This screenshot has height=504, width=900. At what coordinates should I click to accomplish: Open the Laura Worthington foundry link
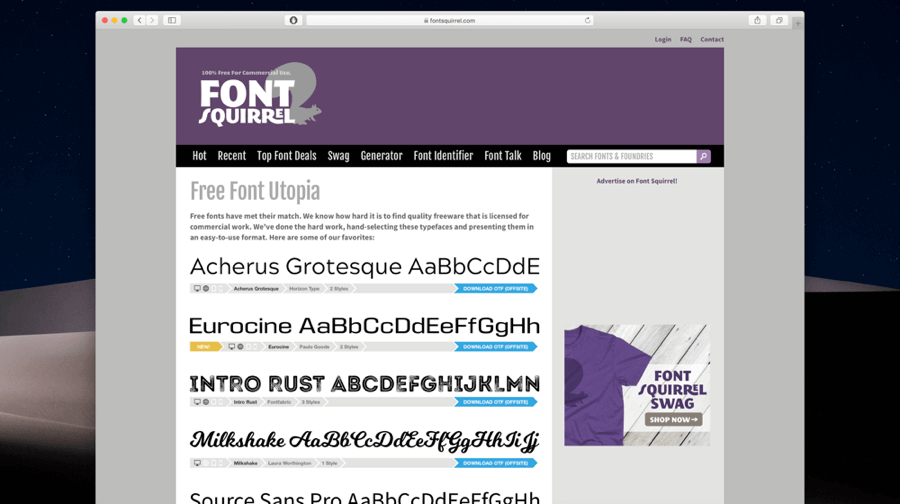click(289, 463)
